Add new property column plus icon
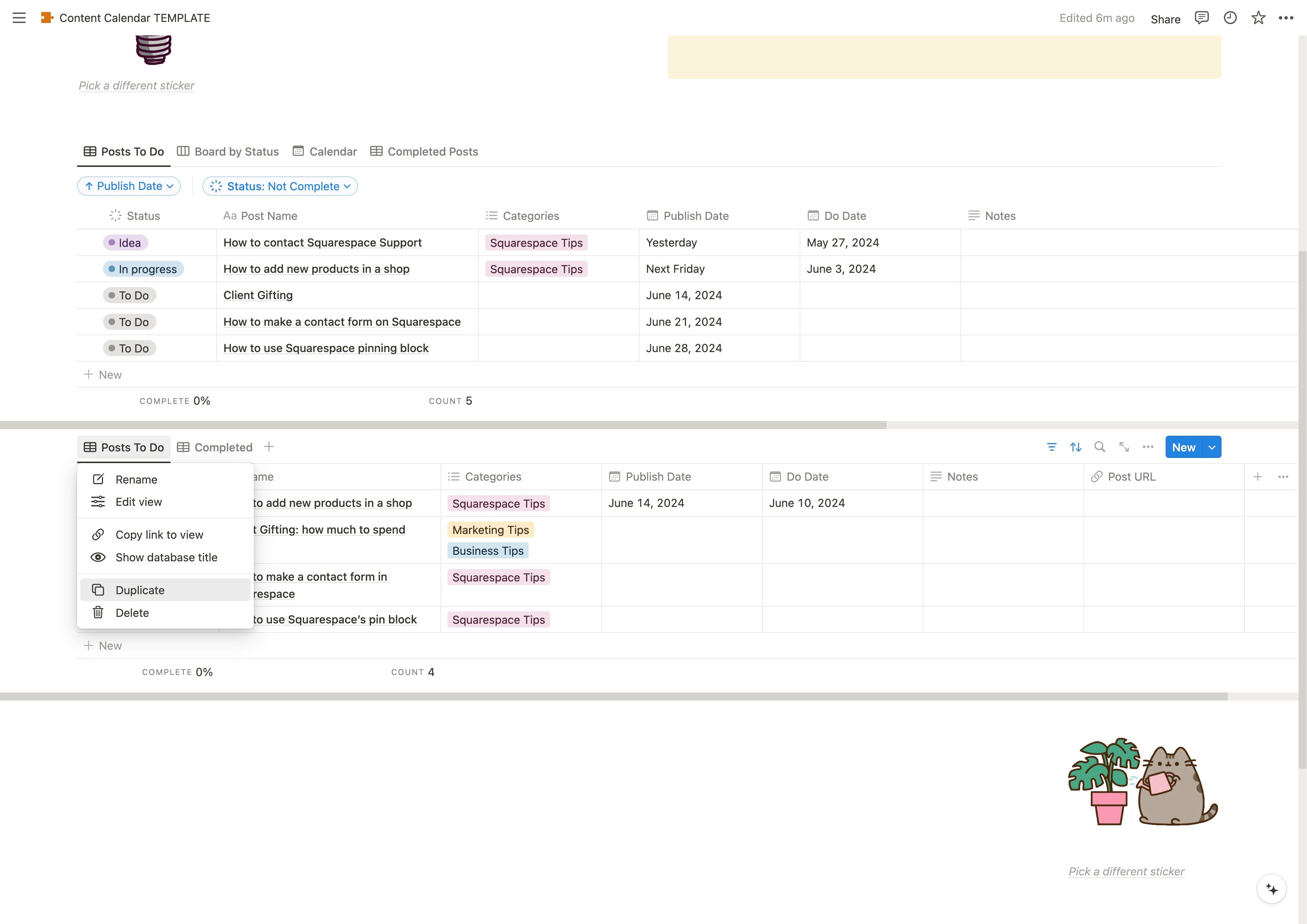 click(1257, 477)
